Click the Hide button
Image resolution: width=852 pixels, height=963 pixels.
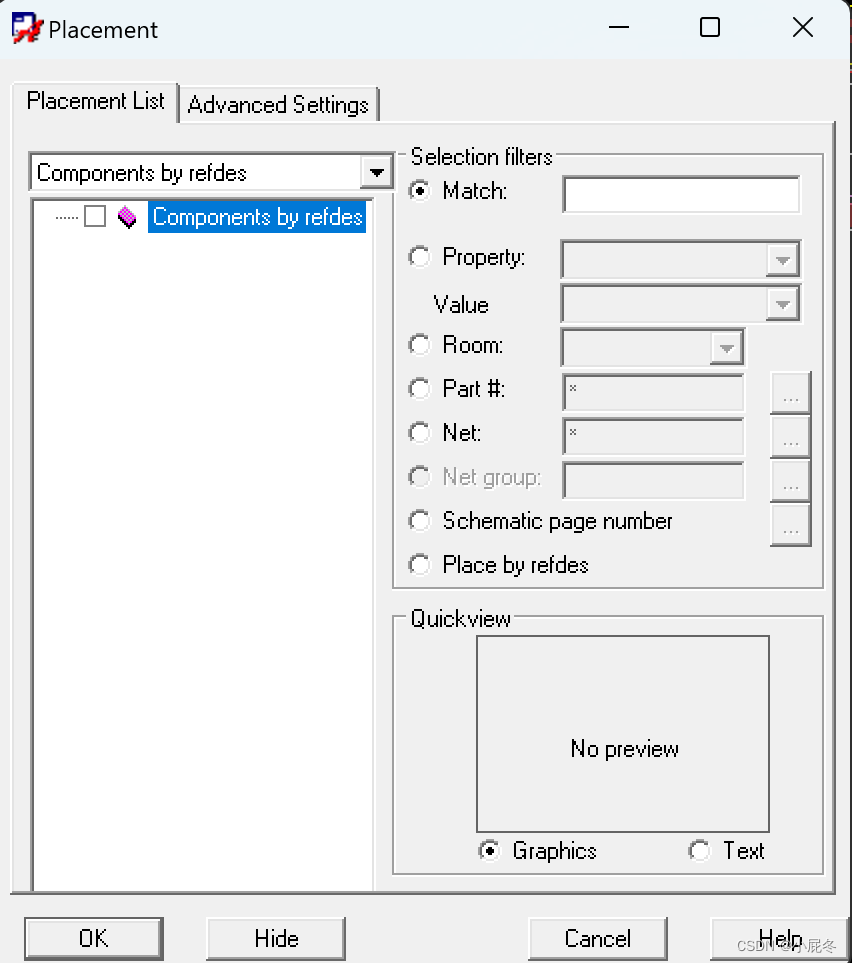click(x=276, y=938)
